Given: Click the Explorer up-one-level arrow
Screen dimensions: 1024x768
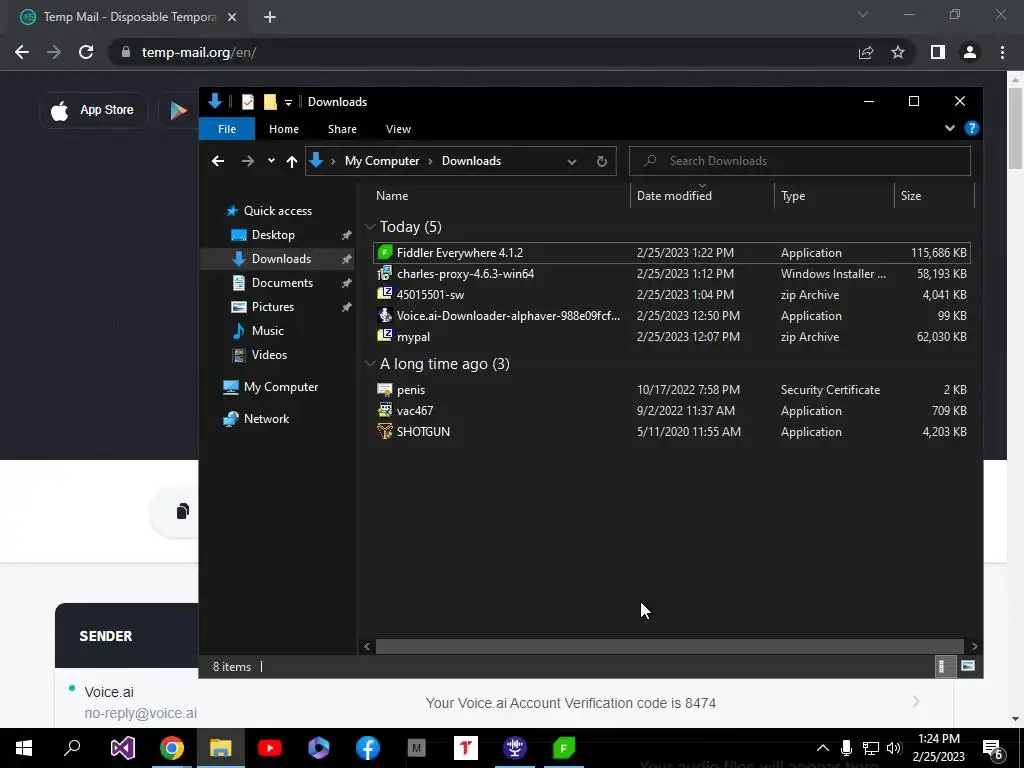Looking at the screenshot, I should click(292, 161).
